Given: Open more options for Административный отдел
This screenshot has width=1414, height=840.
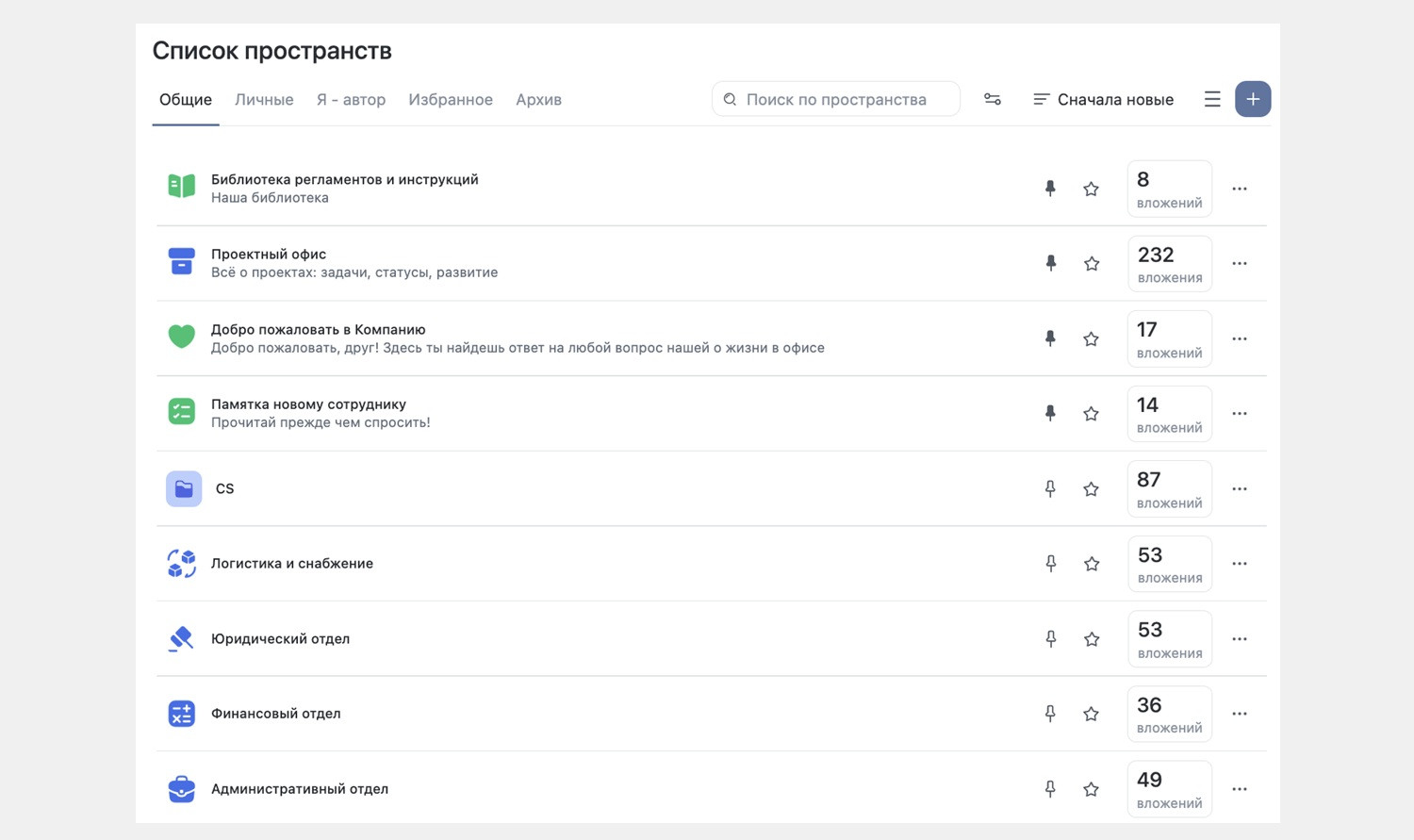Looking at the screenshot, I should coord(1240,789).
